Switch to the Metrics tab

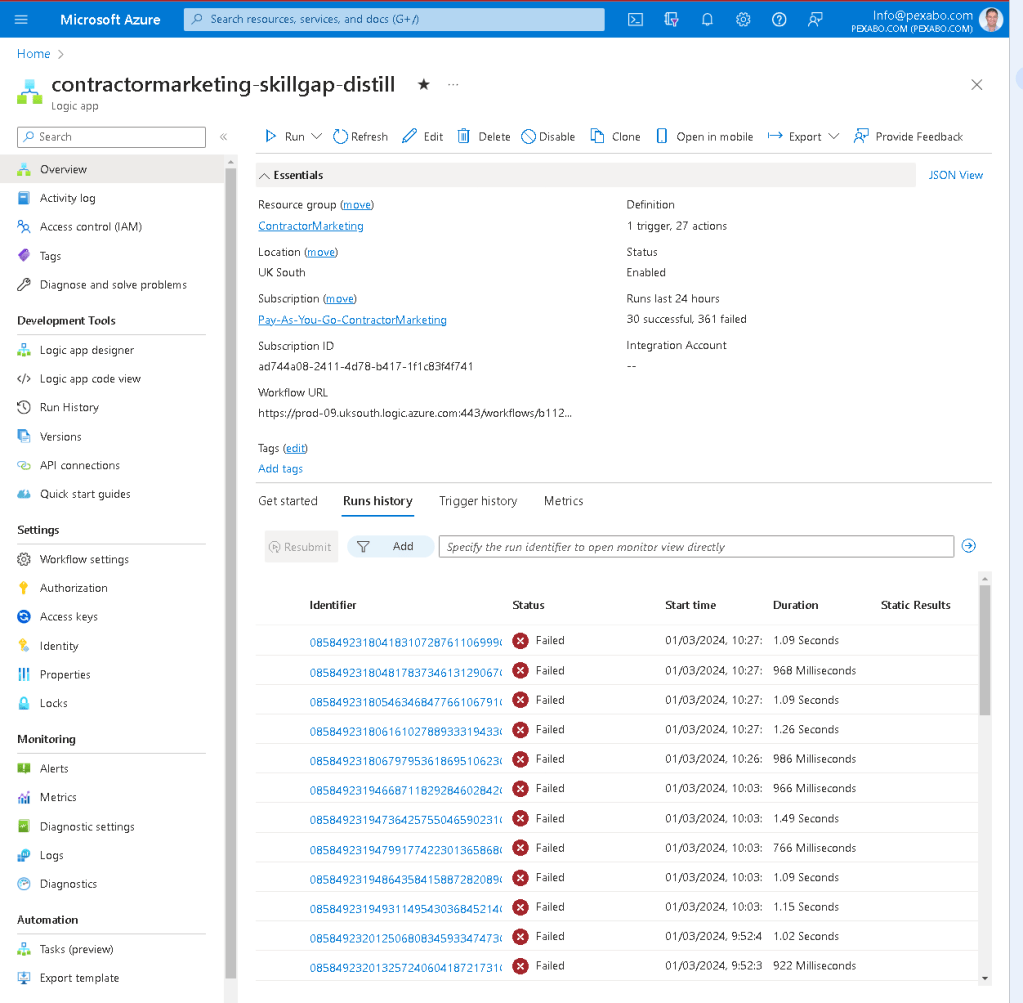564,501
